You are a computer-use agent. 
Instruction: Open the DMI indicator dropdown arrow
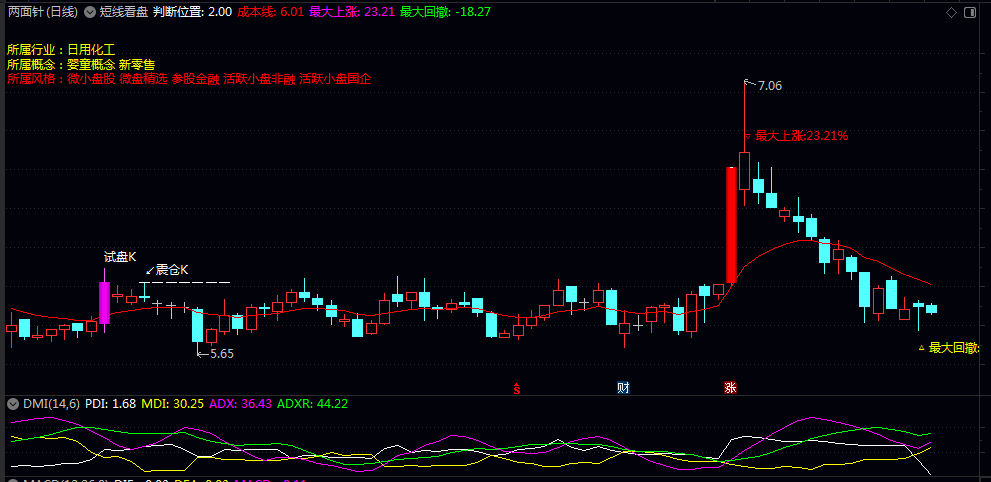point(12,404)
